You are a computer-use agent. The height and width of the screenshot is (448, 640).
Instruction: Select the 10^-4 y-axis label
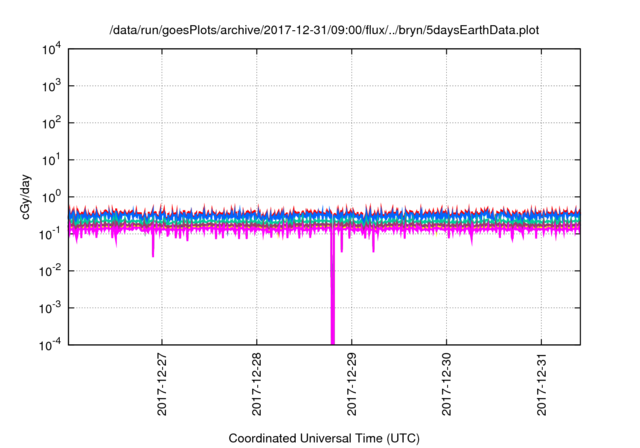[x=50, y=346]
